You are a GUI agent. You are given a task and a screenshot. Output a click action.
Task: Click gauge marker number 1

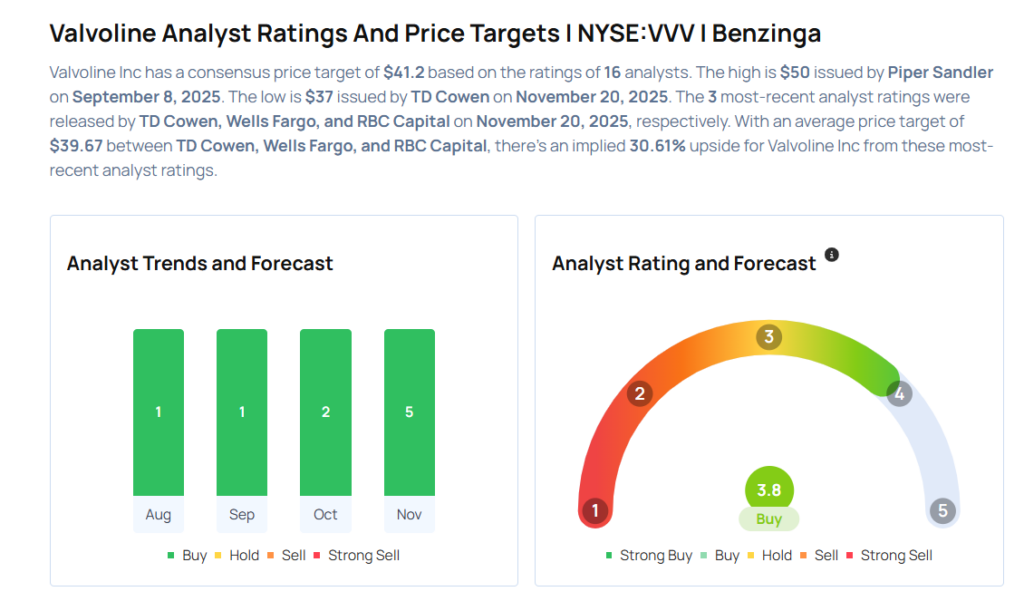[595, 512]
